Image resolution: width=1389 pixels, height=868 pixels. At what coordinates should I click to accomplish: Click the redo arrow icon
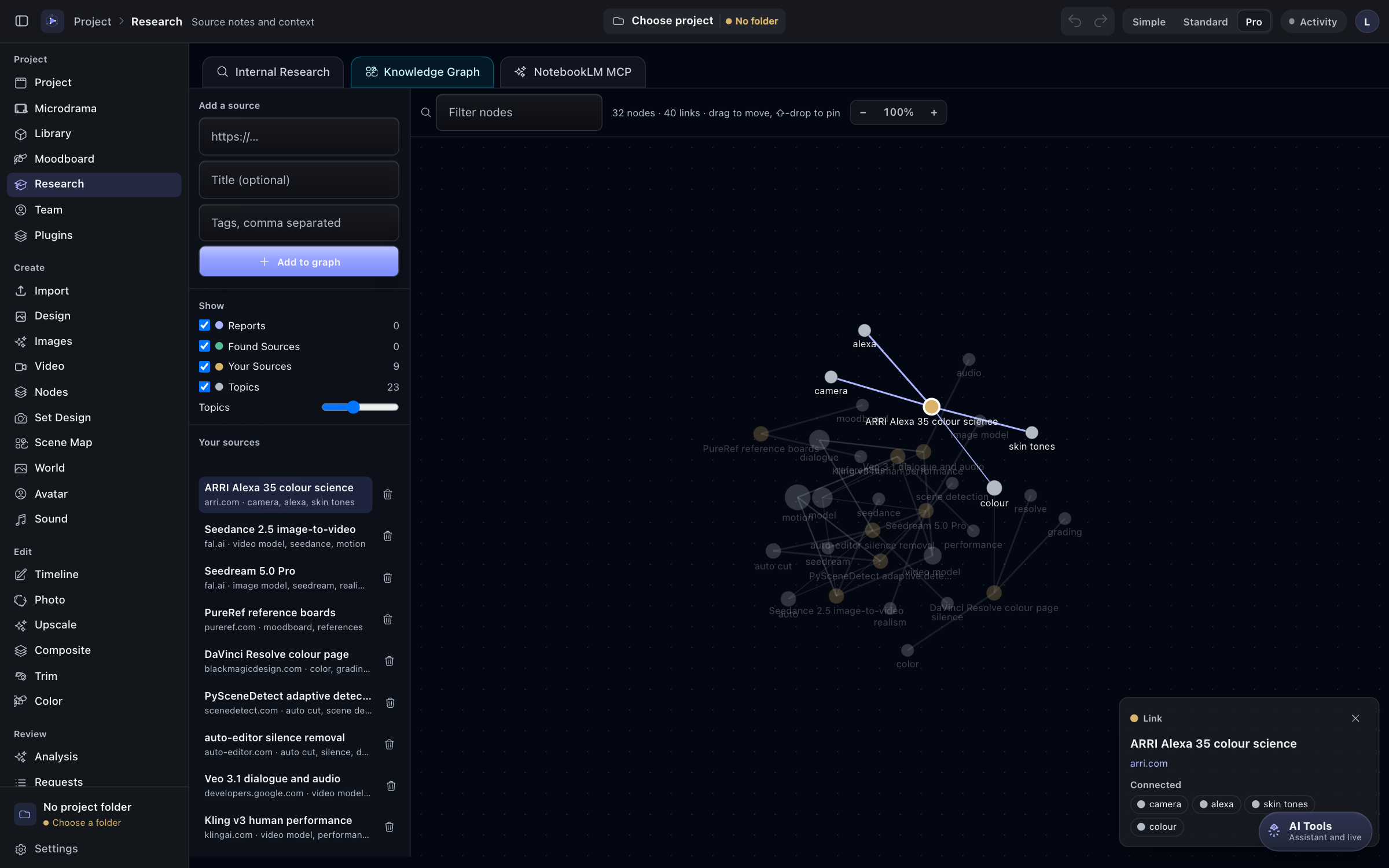point(1101,21)
